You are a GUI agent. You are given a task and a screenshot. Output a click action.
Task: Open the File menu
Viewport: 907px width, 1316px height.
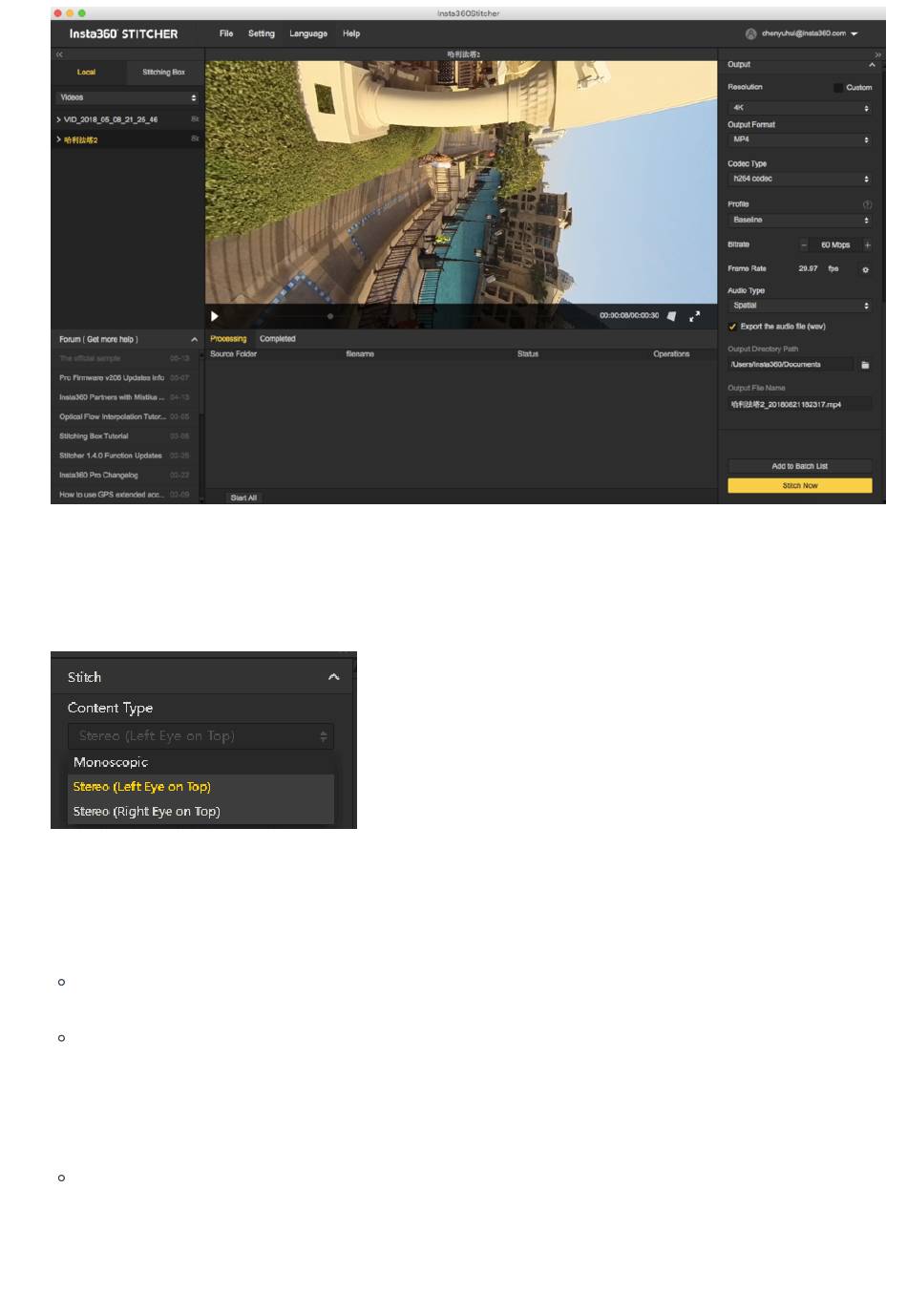[x=226, y=33]
